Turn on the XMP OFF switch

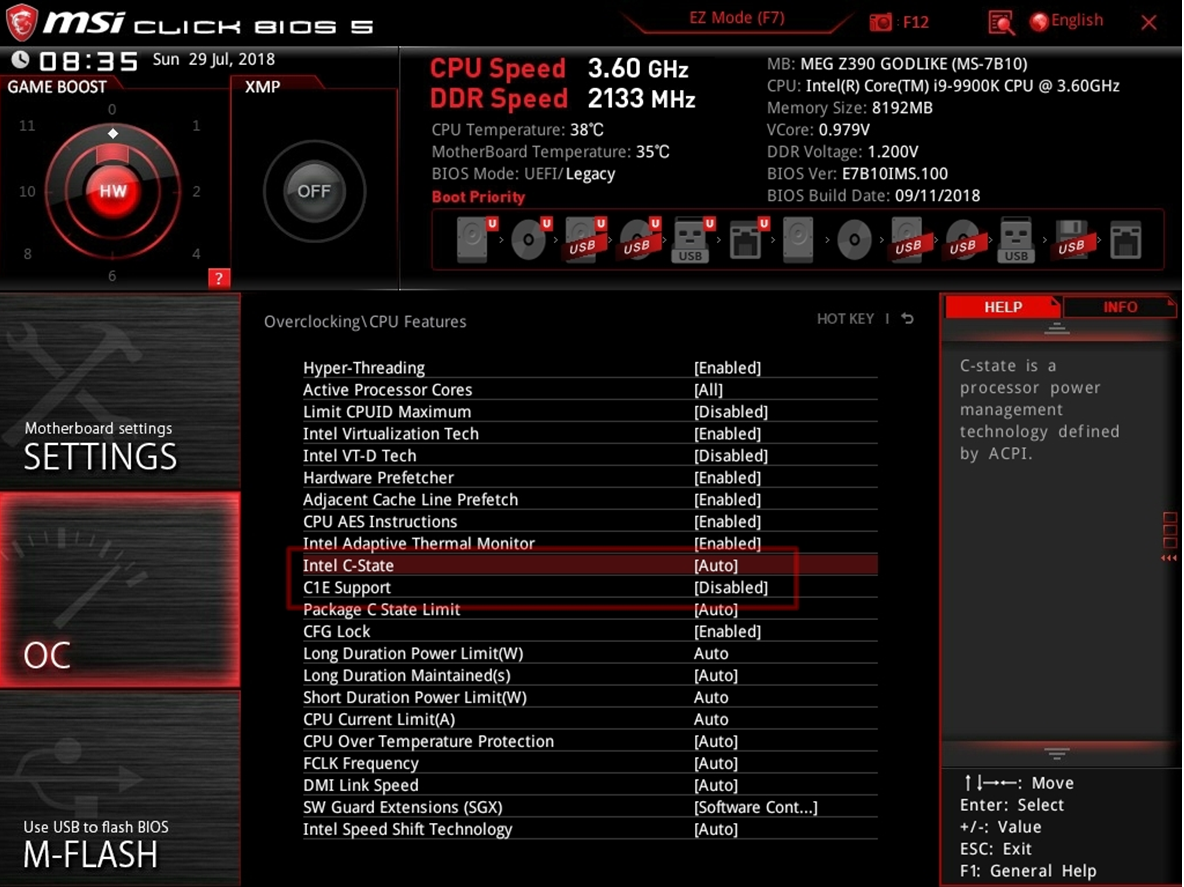click(314, 191)
